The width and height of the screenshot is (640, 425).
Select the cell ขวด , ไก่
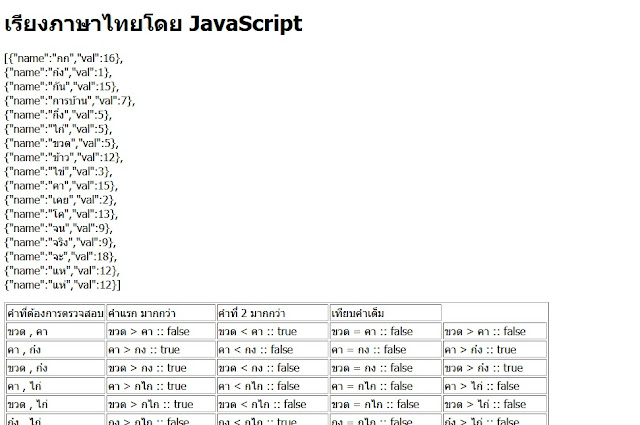tap(56, 404)
